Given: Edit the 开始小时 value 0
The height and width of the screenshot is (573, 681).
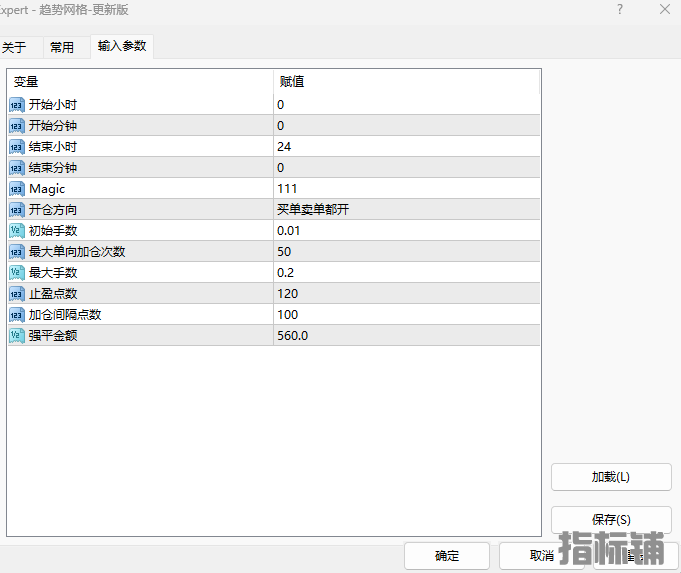Looking at the screenshot, I should pyautogui.click(x=407, y=105).
